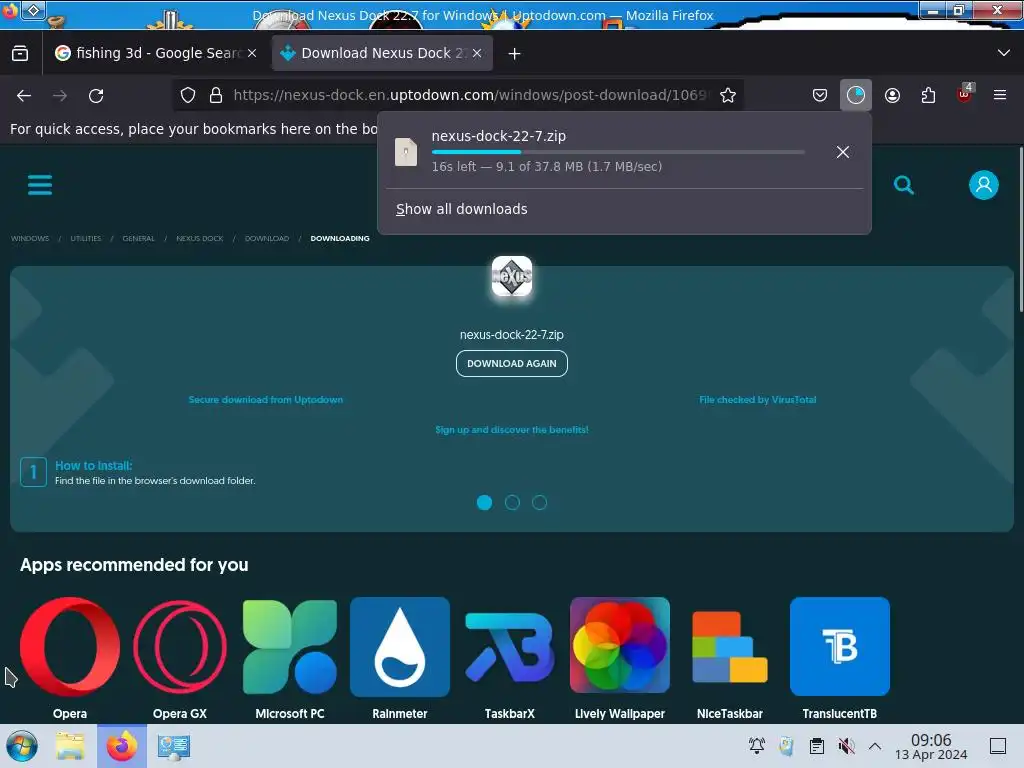Click the download progress bar
Viewport: 1024px width, 768px height.
[618, 152]
